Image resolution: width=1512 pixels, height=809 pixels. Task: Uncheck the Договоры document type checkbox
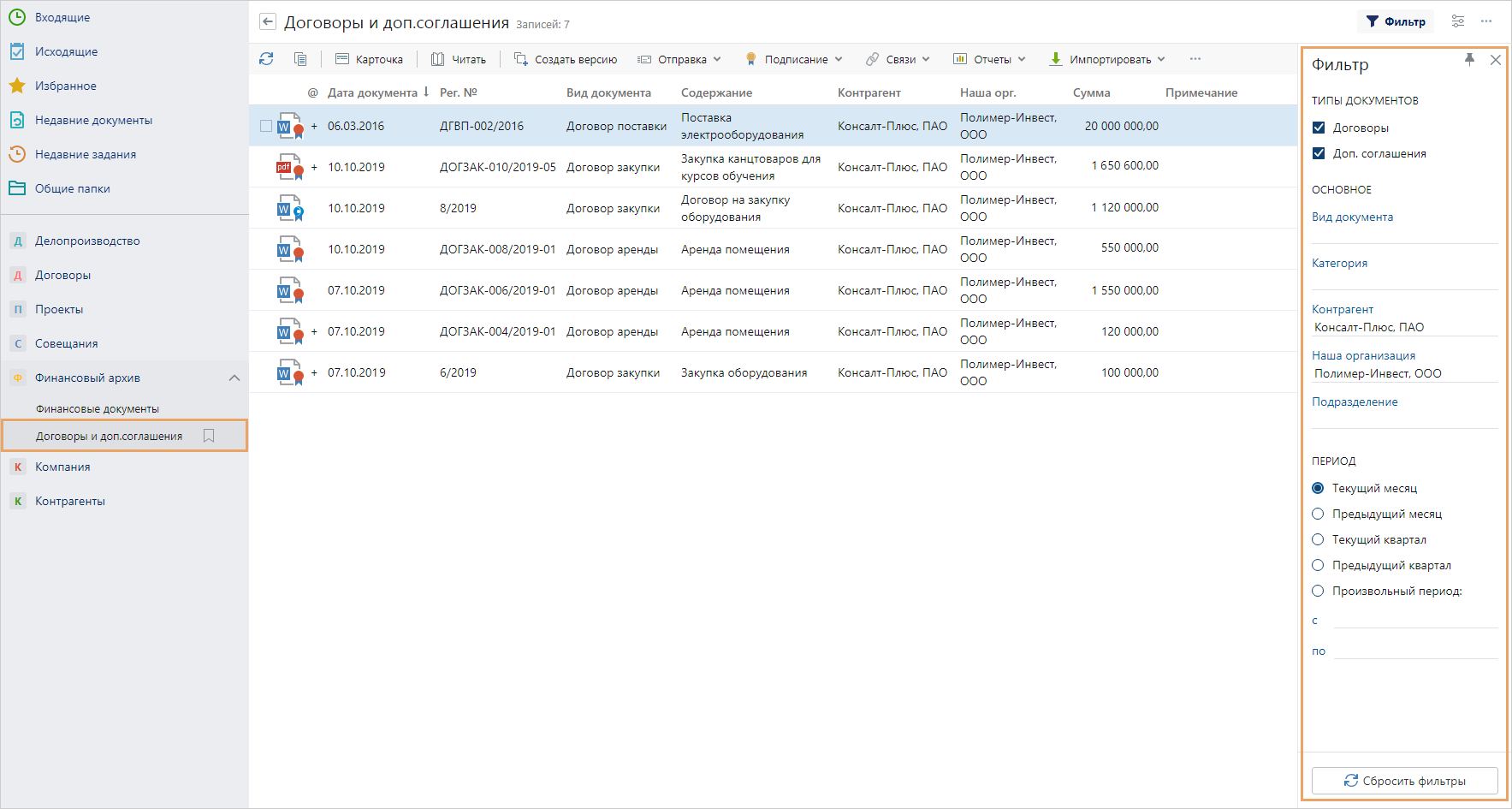point(1319,128)
